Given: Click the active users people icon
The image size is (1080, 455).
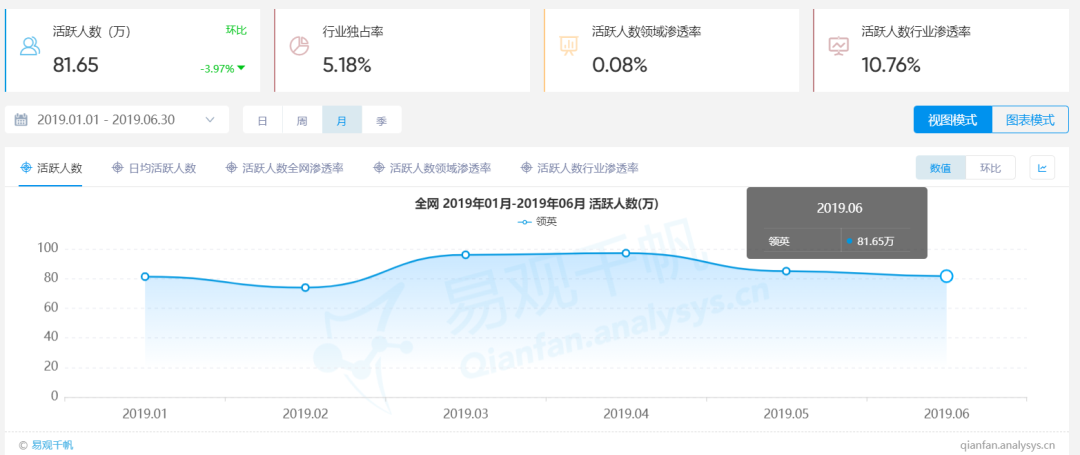Looking at the screenshot, I should (x=30, y=46).
